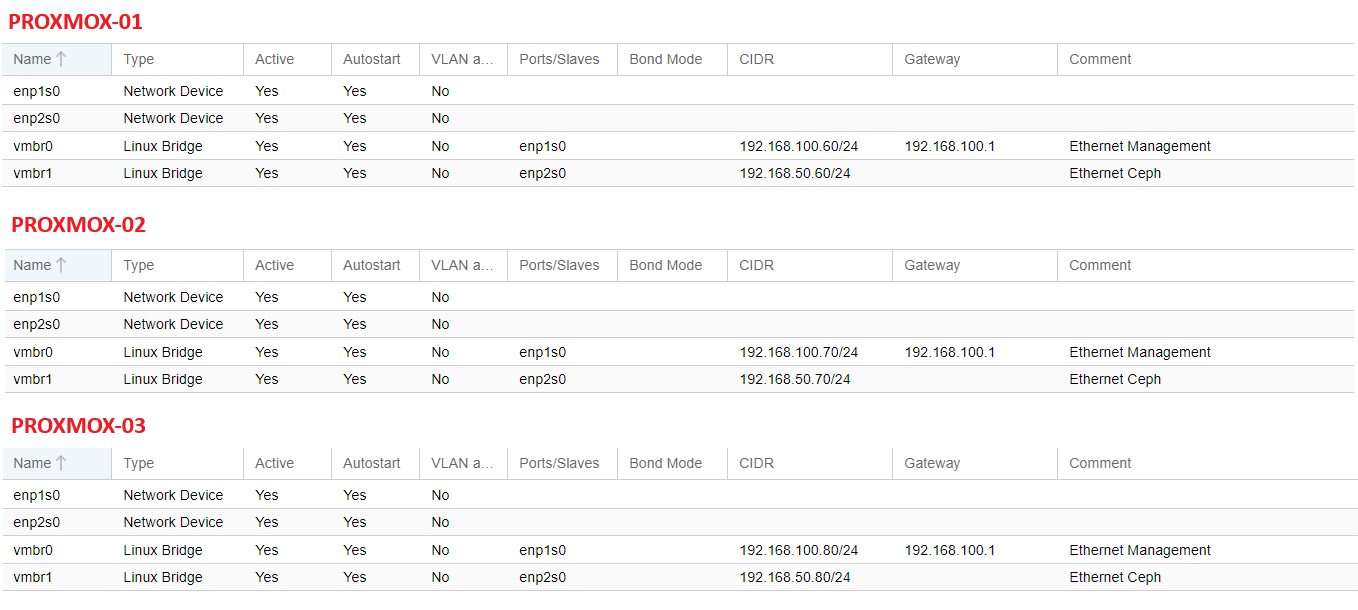Select enp2s0 network device under PROXMOX-02
Screen dimensions: 1358x610
click(36, 324)
